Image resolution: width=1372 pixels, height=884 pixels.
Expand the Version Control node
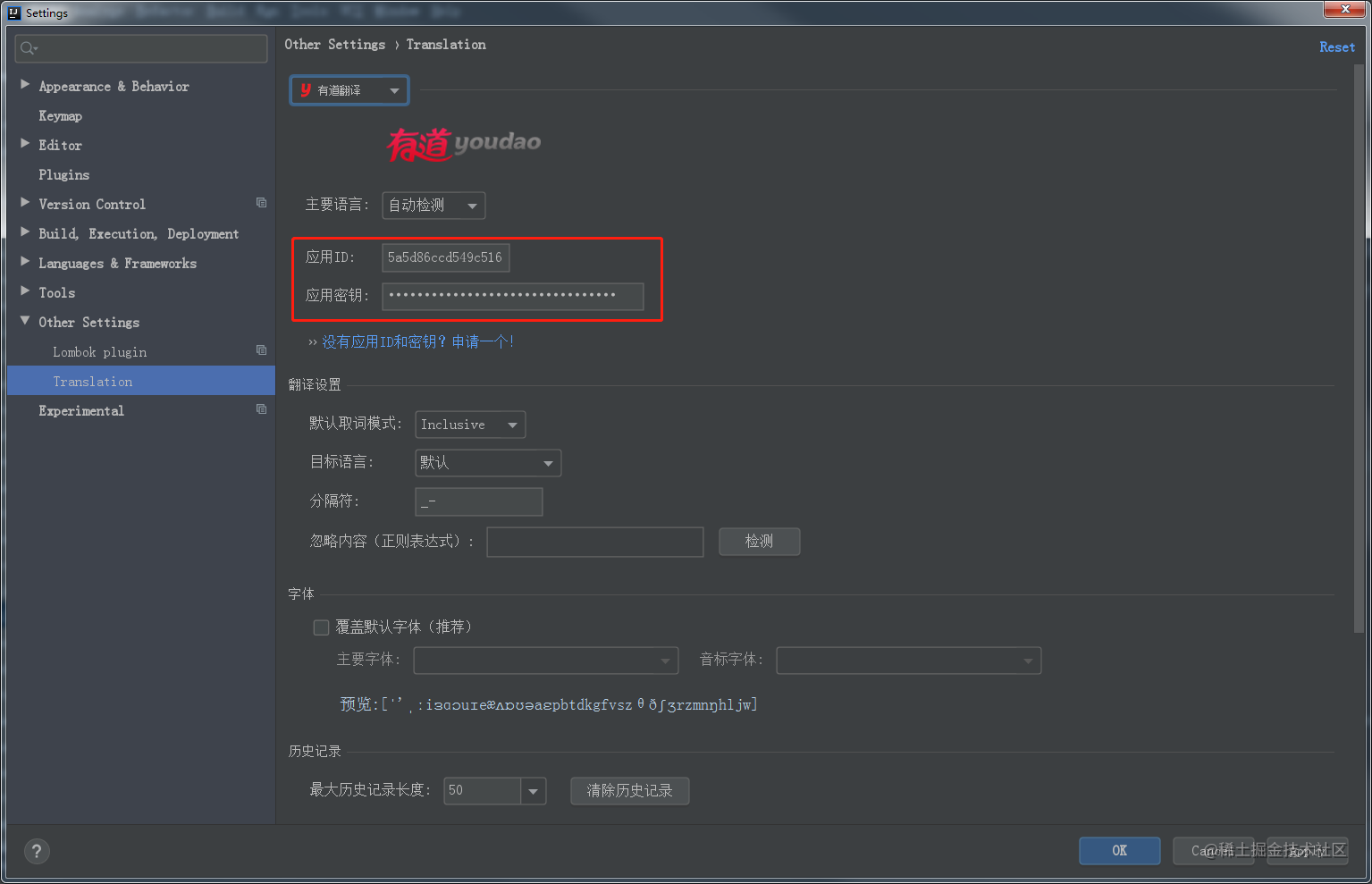25,203
